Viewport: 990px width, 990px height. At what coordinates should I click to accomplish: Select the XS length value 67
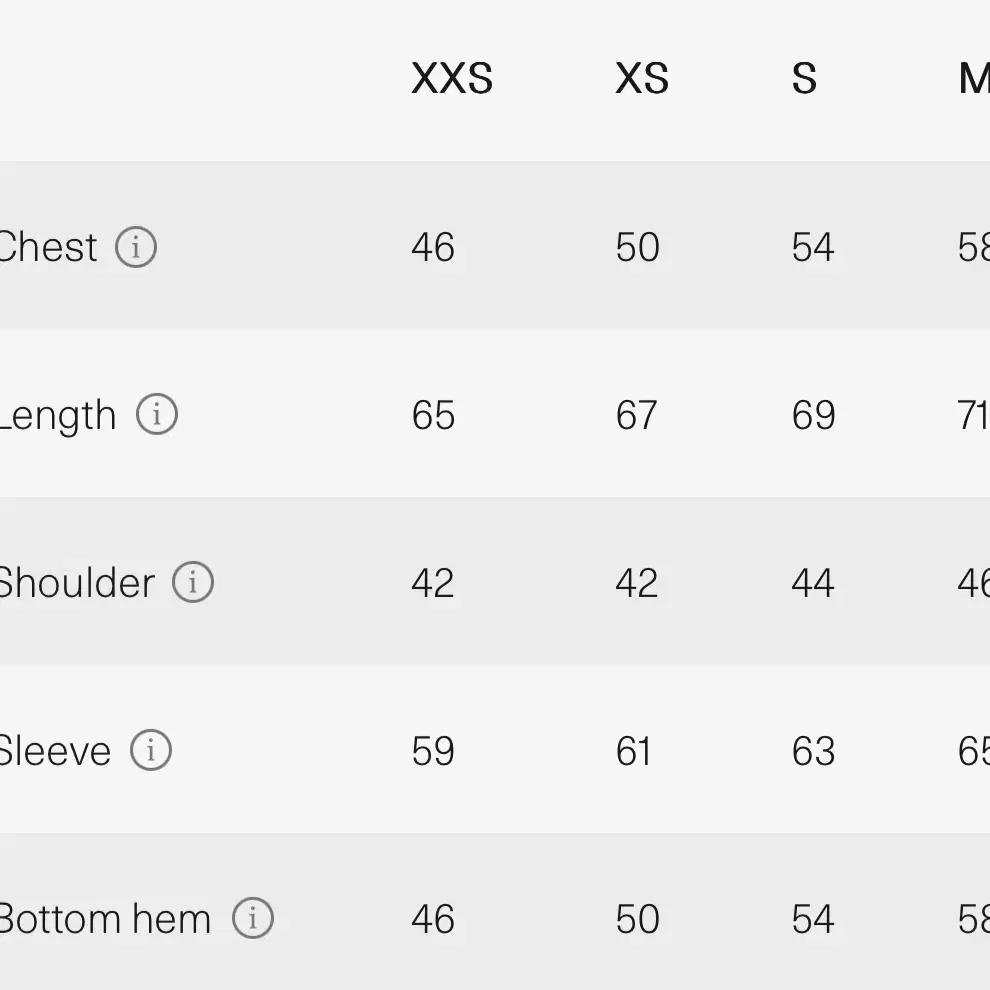636,415
